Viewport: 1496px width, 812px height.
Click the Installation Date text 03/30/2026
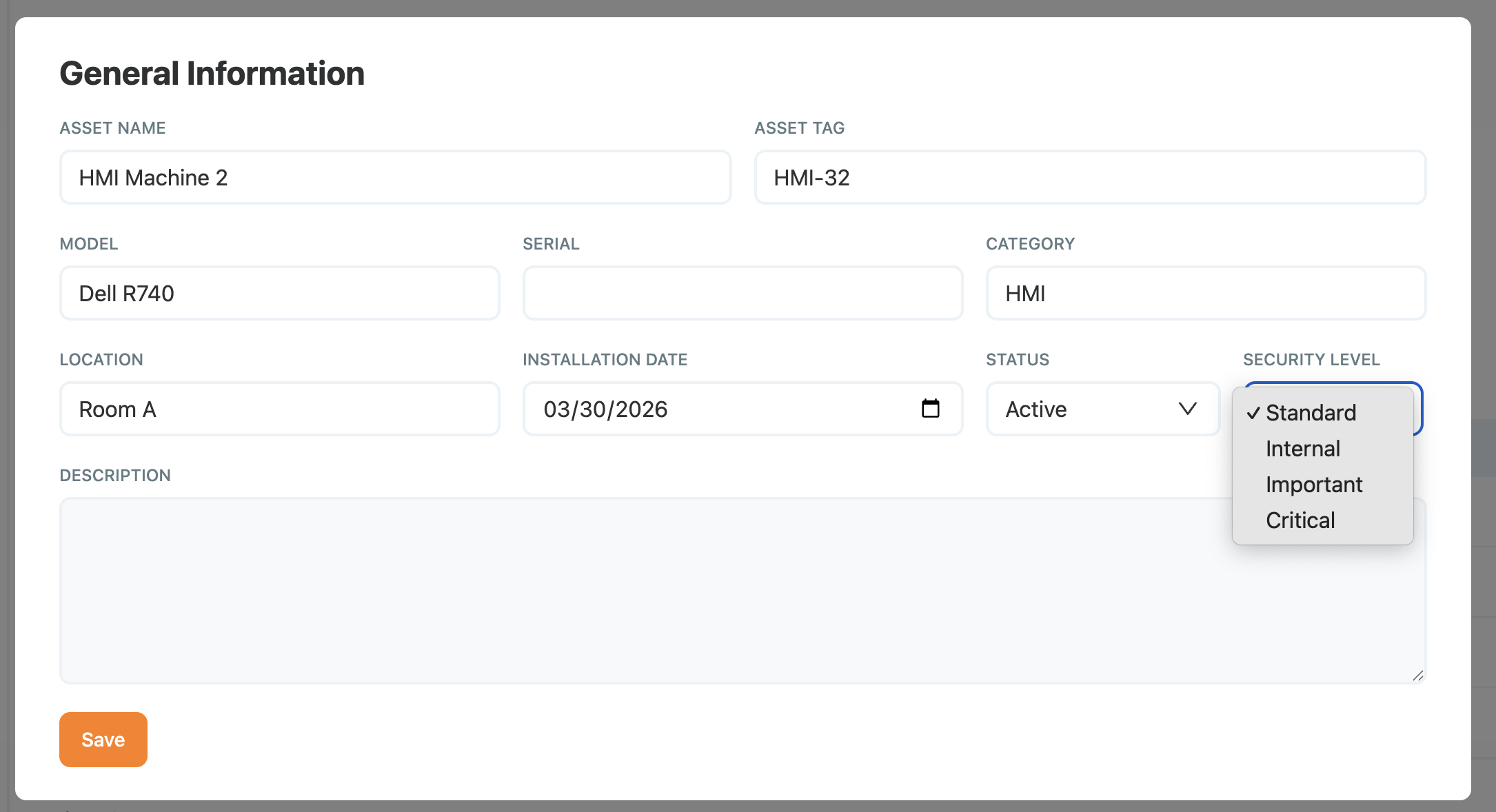605,409
